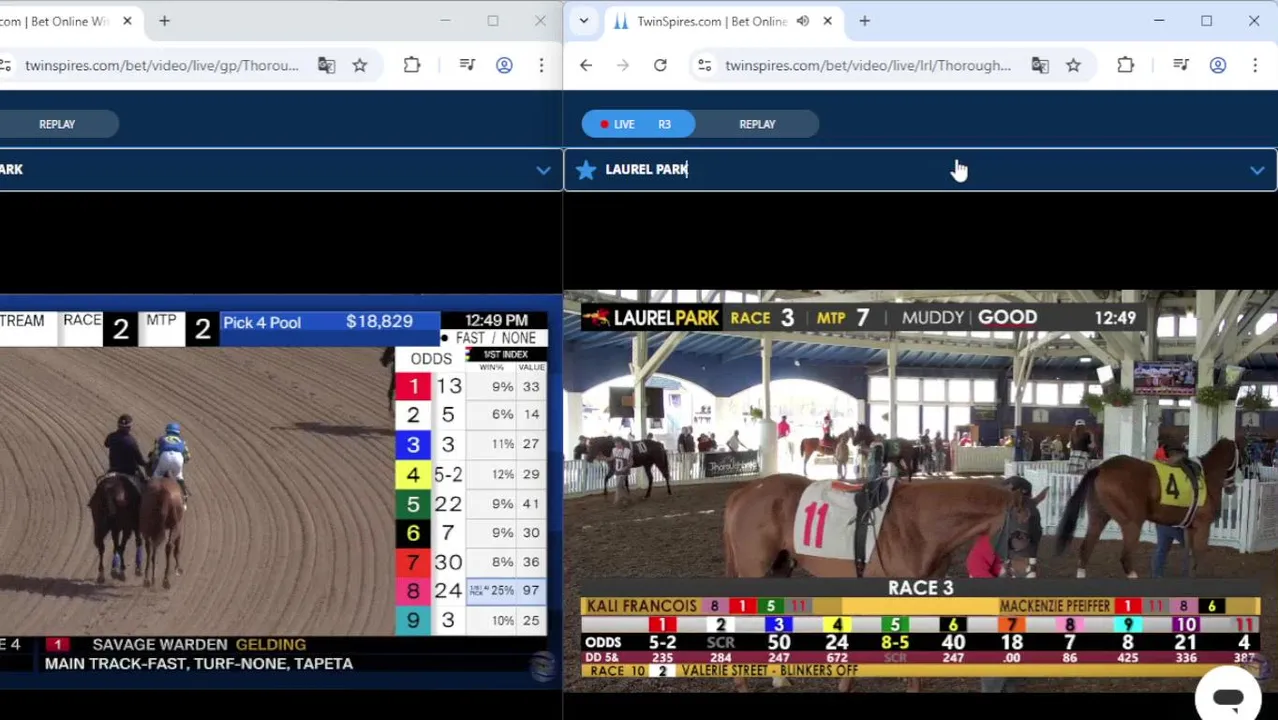The width and height of the screenshot is (1278, 720).
Task: Open Chrome menu in left window
Action: point(541,65)
